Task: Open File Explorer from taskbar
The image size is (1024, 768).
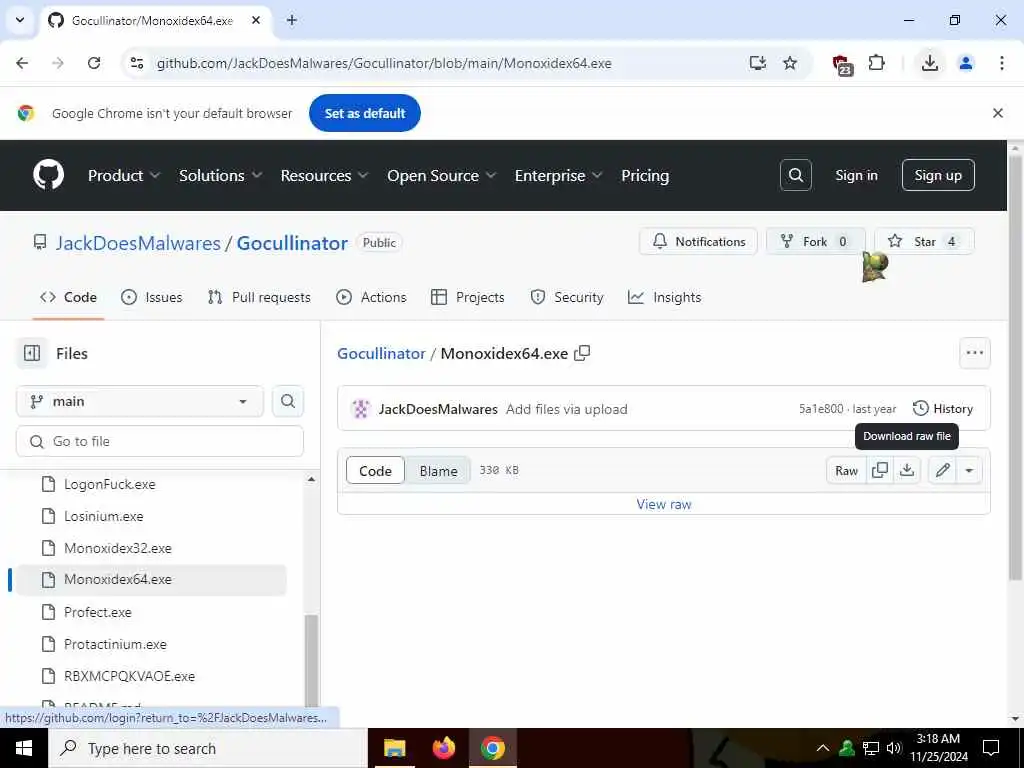Action: point(394,748)
